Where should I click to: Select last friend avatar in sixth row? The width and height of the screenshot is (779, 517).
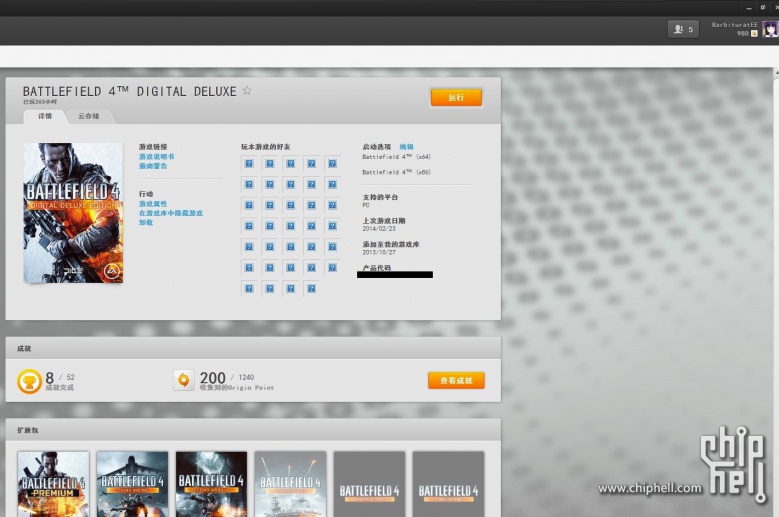pos(332,268)
